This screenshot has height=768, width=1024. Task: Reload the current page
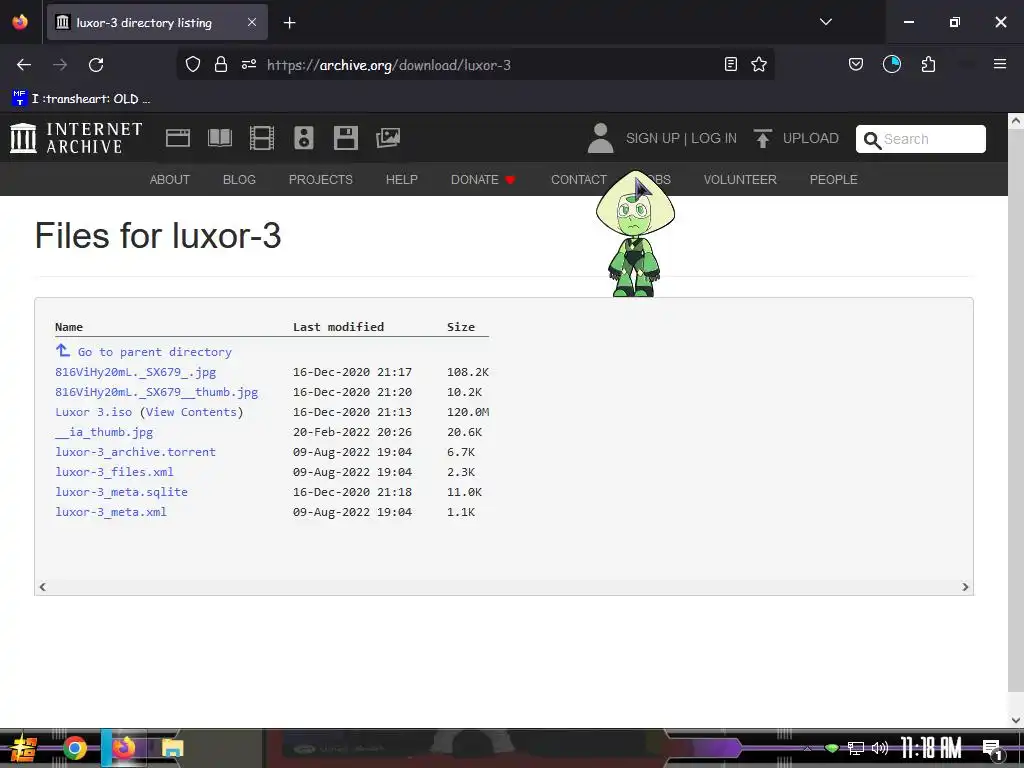pyautogui.click(x=96, y=65)
